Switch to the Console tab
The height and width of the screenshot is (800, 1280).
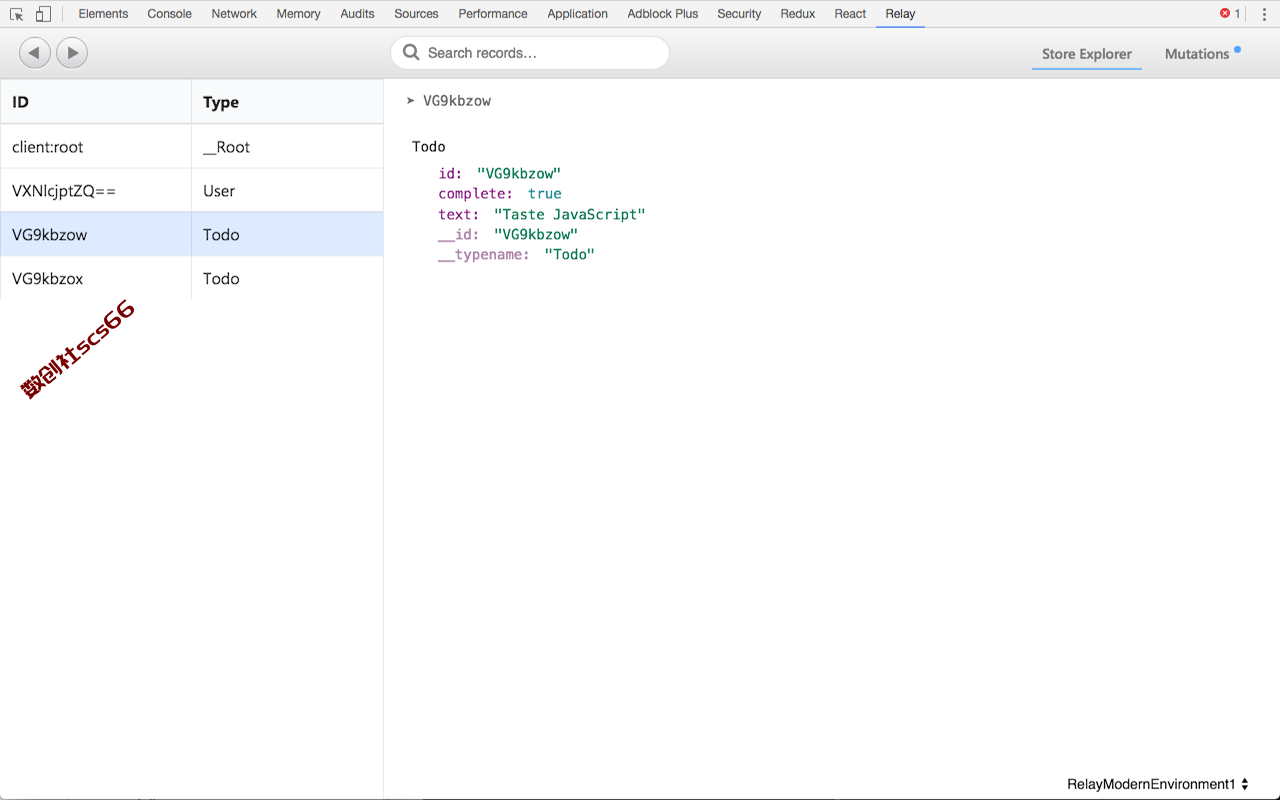[x=169, y=14]
